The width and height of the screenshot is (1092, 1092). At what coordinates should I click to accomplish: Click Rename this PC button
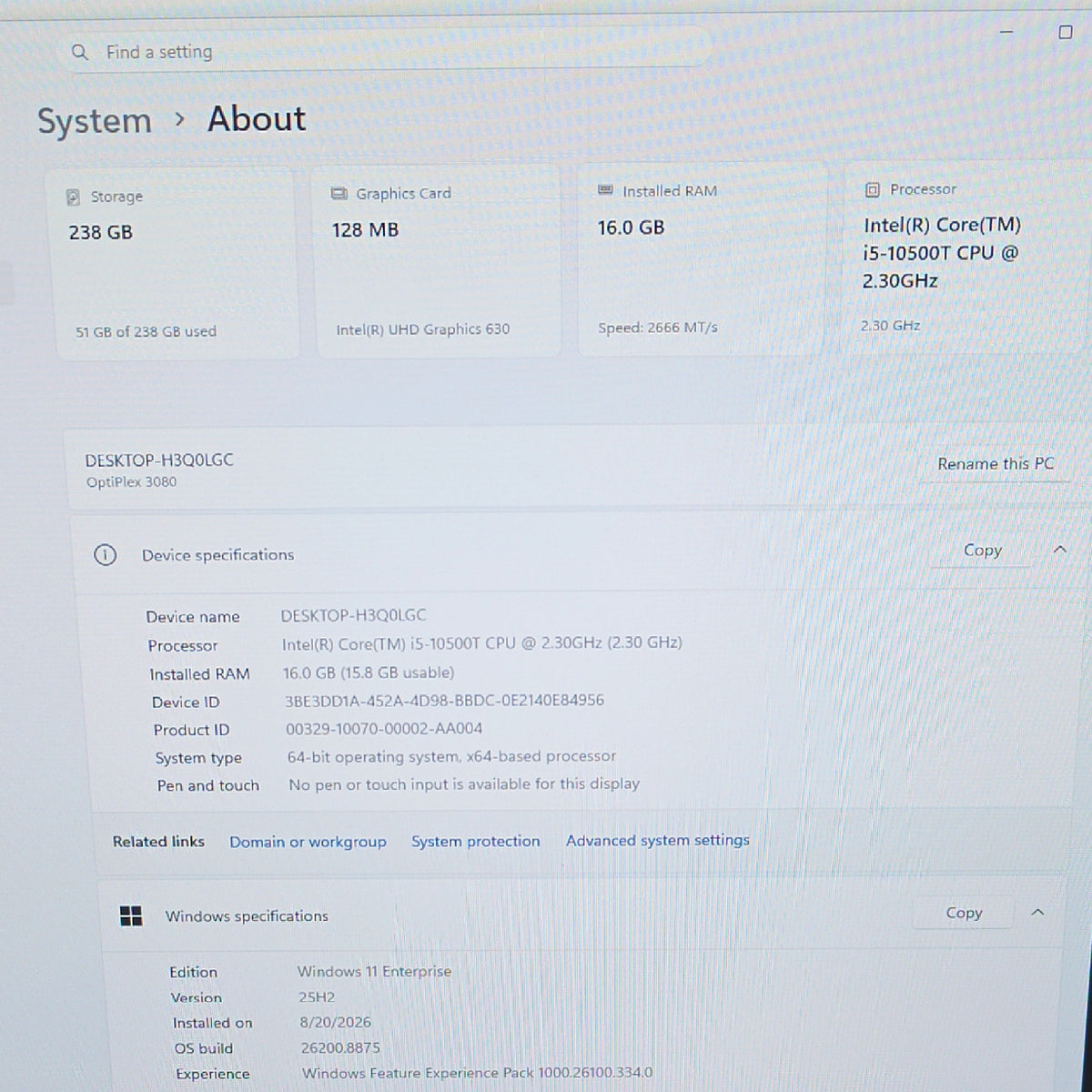tap(996, 464)
